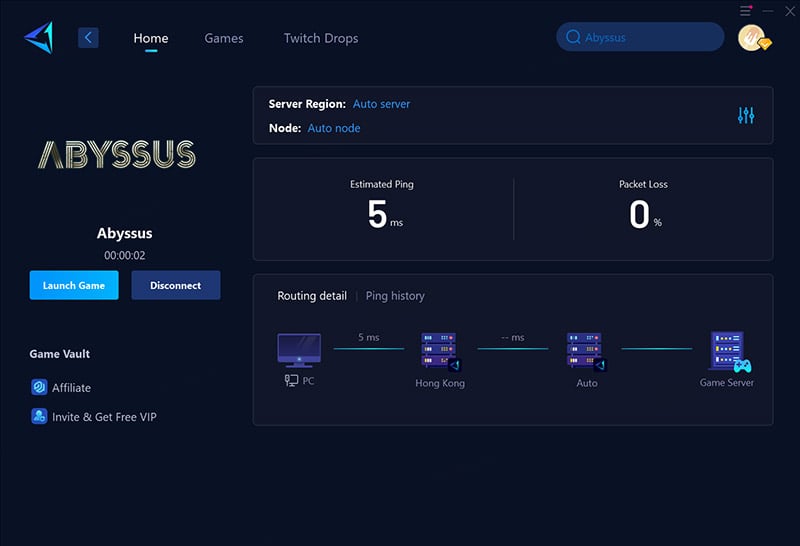Click the Auto server node icon
Screen dimensions: 800x546
(x=586, y=351)
